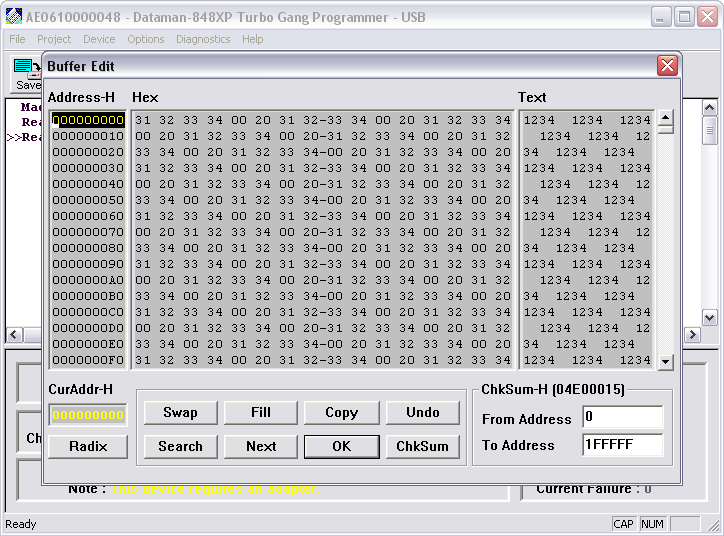
Task: Click text 34 in row 000000020
Action: (531, 152)
